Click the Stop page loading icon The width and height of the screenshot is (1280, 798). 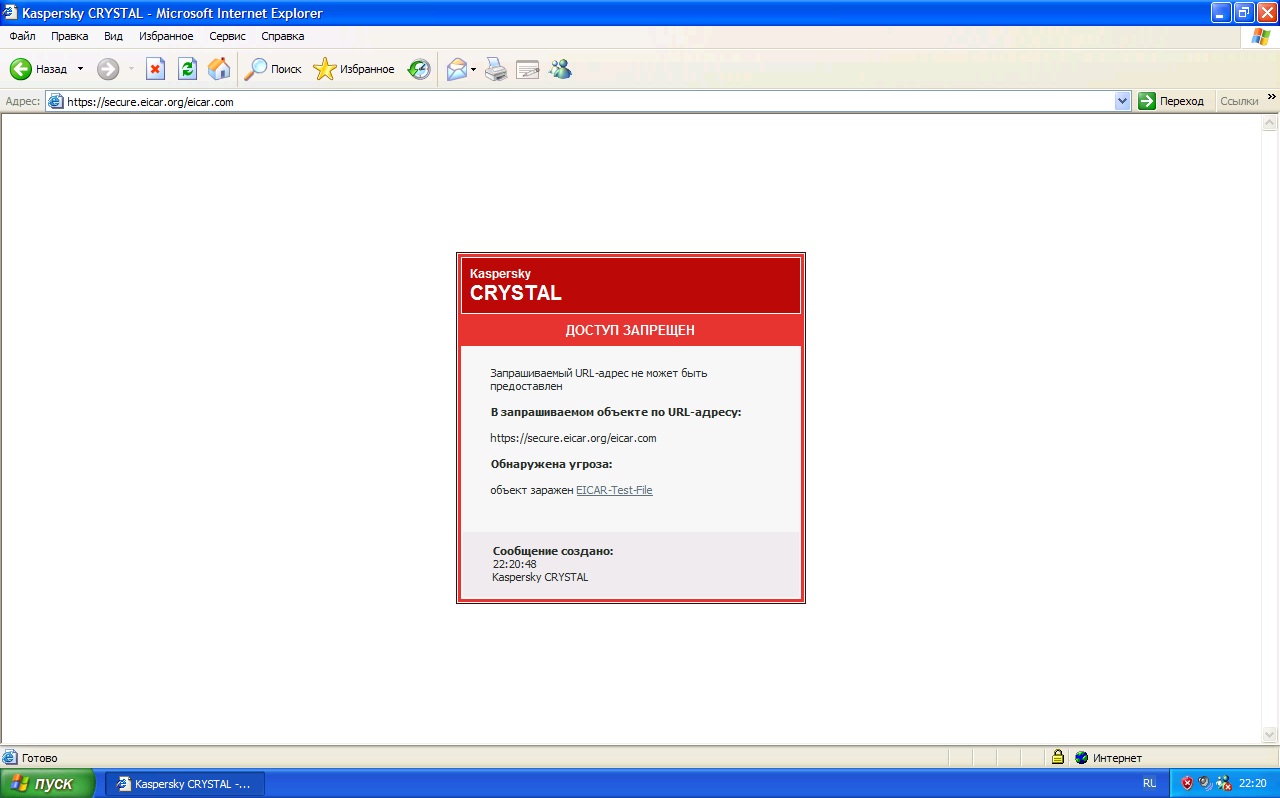(155, 69)
